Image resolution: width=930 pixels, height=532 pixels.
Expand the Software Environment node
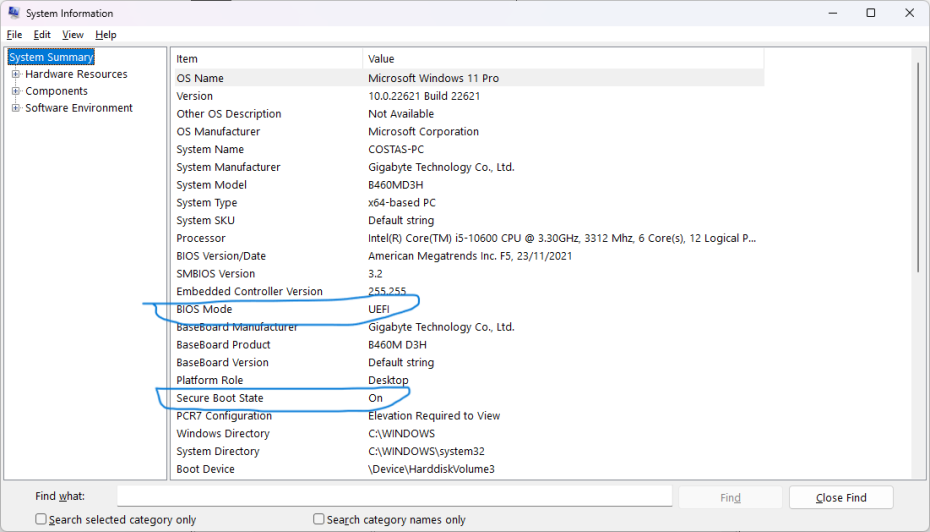[16, 108]
